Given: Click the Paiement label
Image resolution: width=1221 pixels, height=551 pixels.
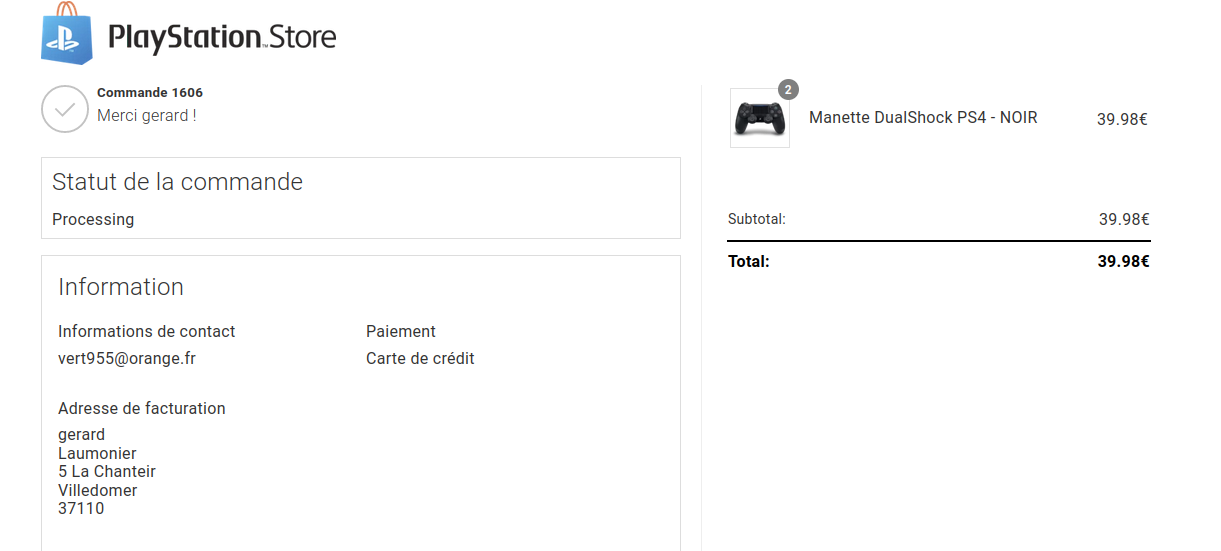Looking at the screenshot, I should pyautogui.click(x=401, y=331).
